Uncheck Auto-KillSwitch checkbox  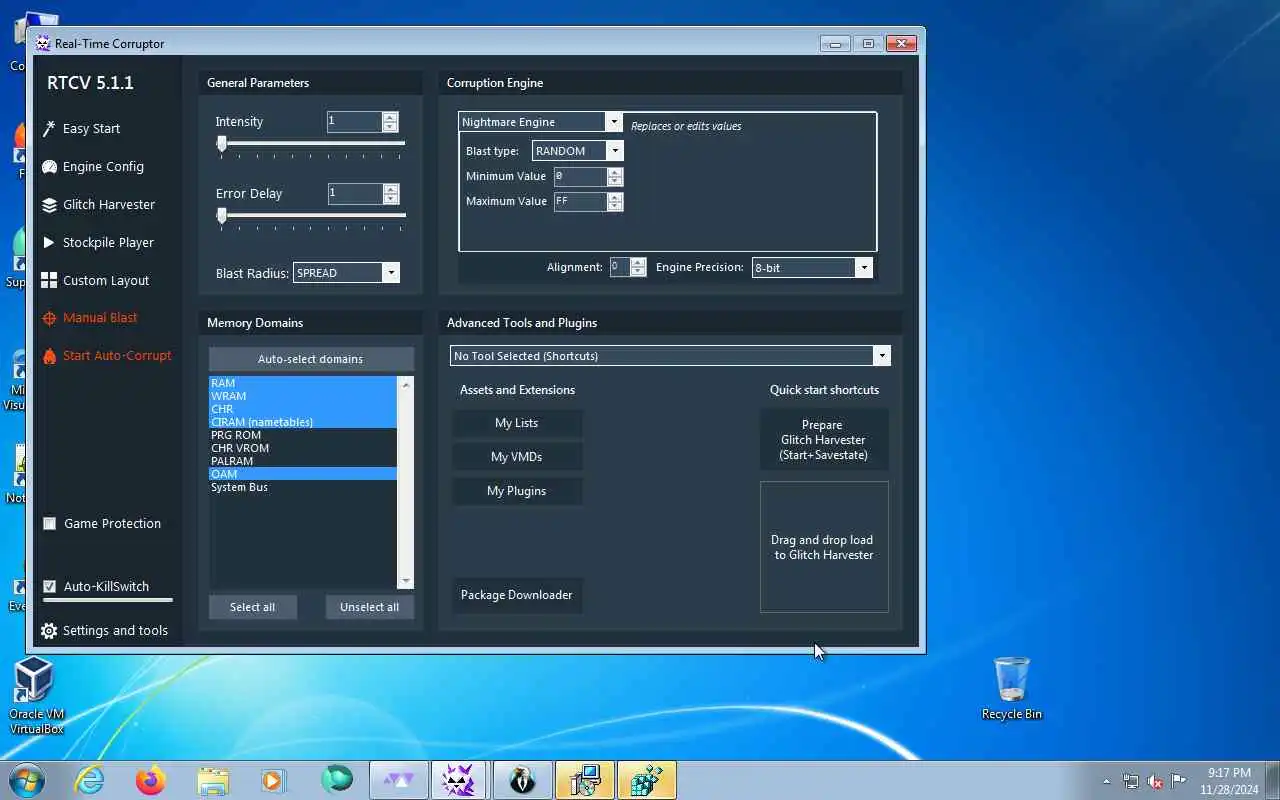[x=49, y=586]
